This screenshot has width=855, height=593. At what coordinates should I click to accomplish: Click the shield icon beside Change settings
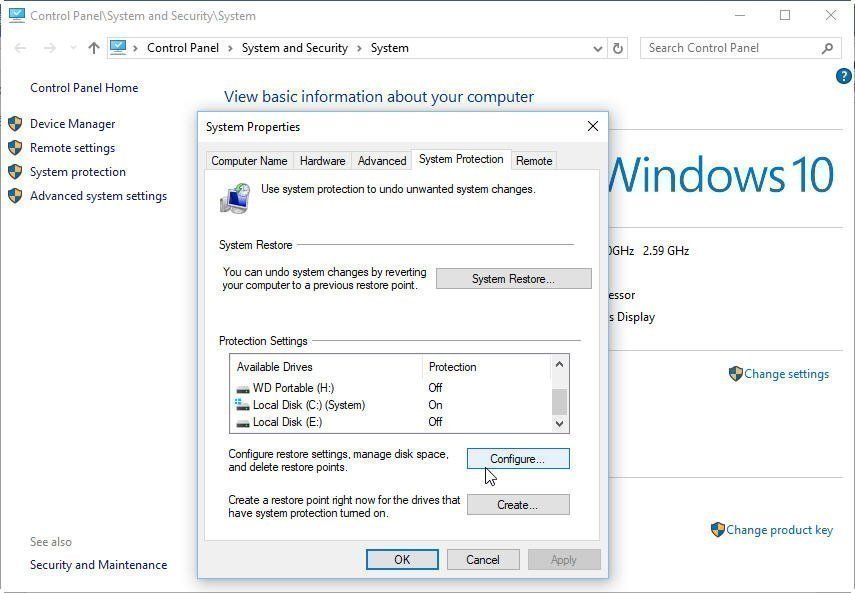[736, 374]
